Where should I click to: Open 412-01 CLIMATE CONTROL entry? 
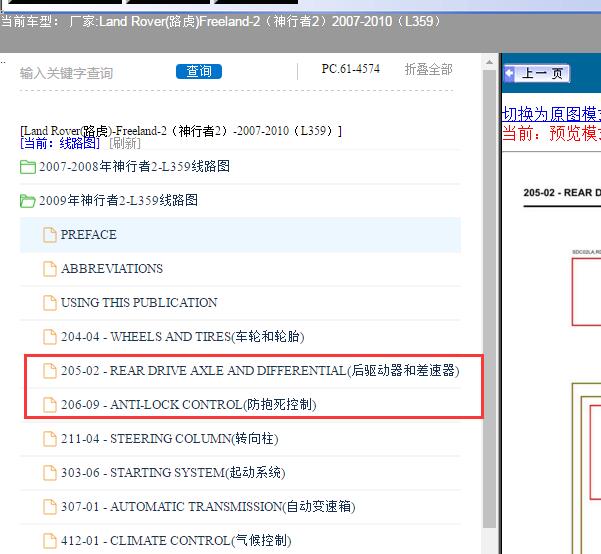pos(176,541)
